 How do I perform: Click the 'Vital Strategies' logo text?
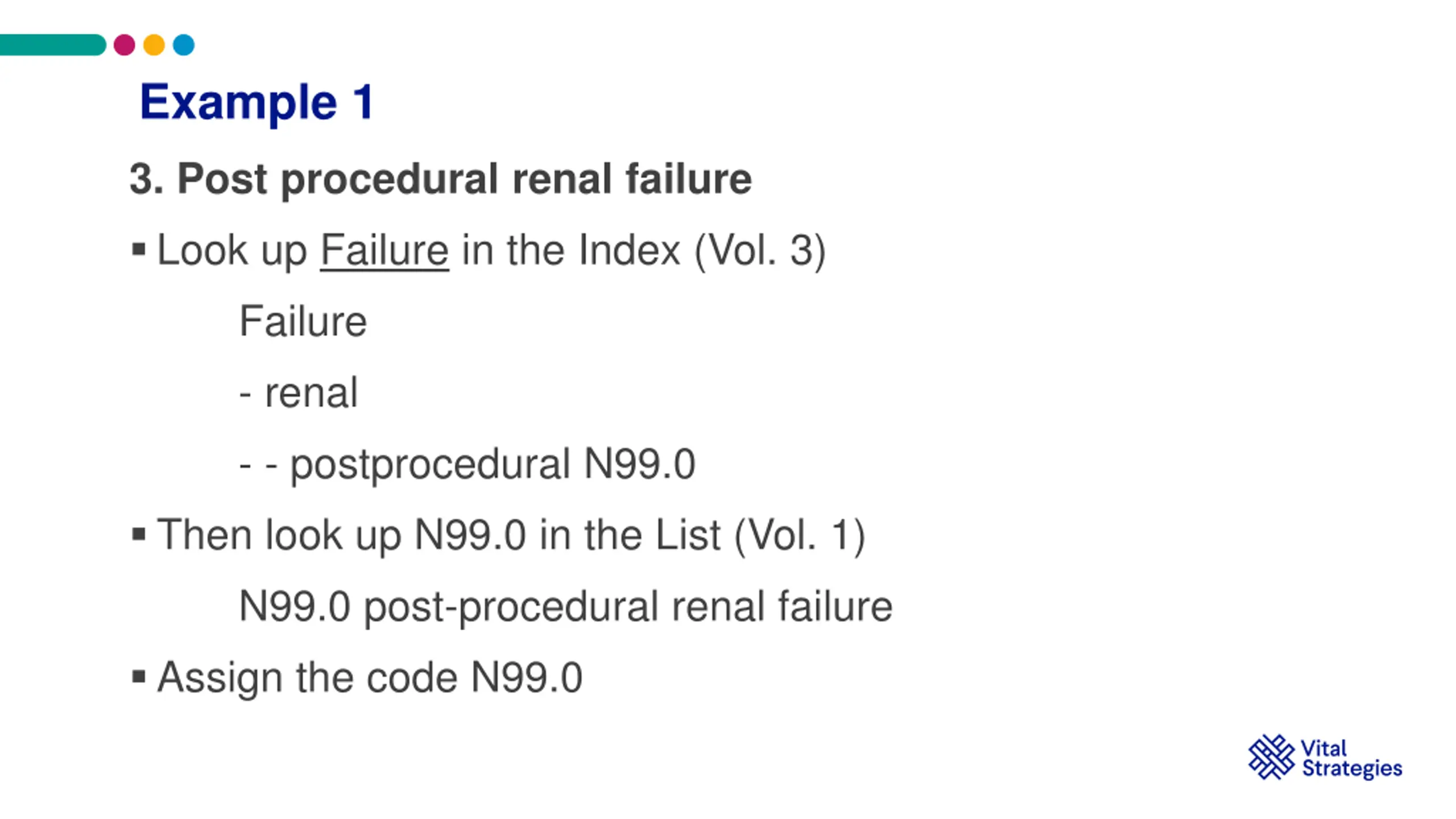[x=1352, y=759]
